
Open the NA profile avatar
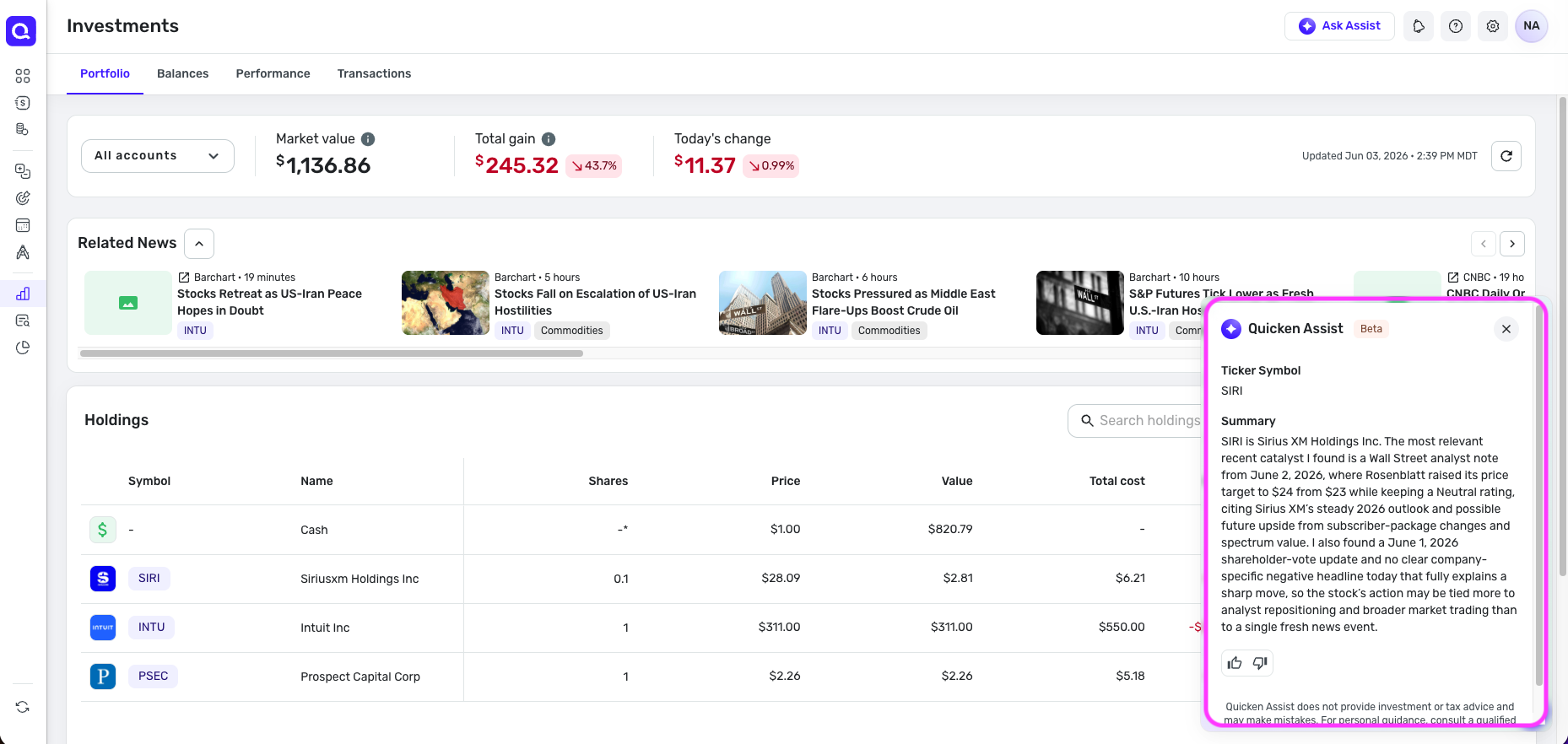1532,26
